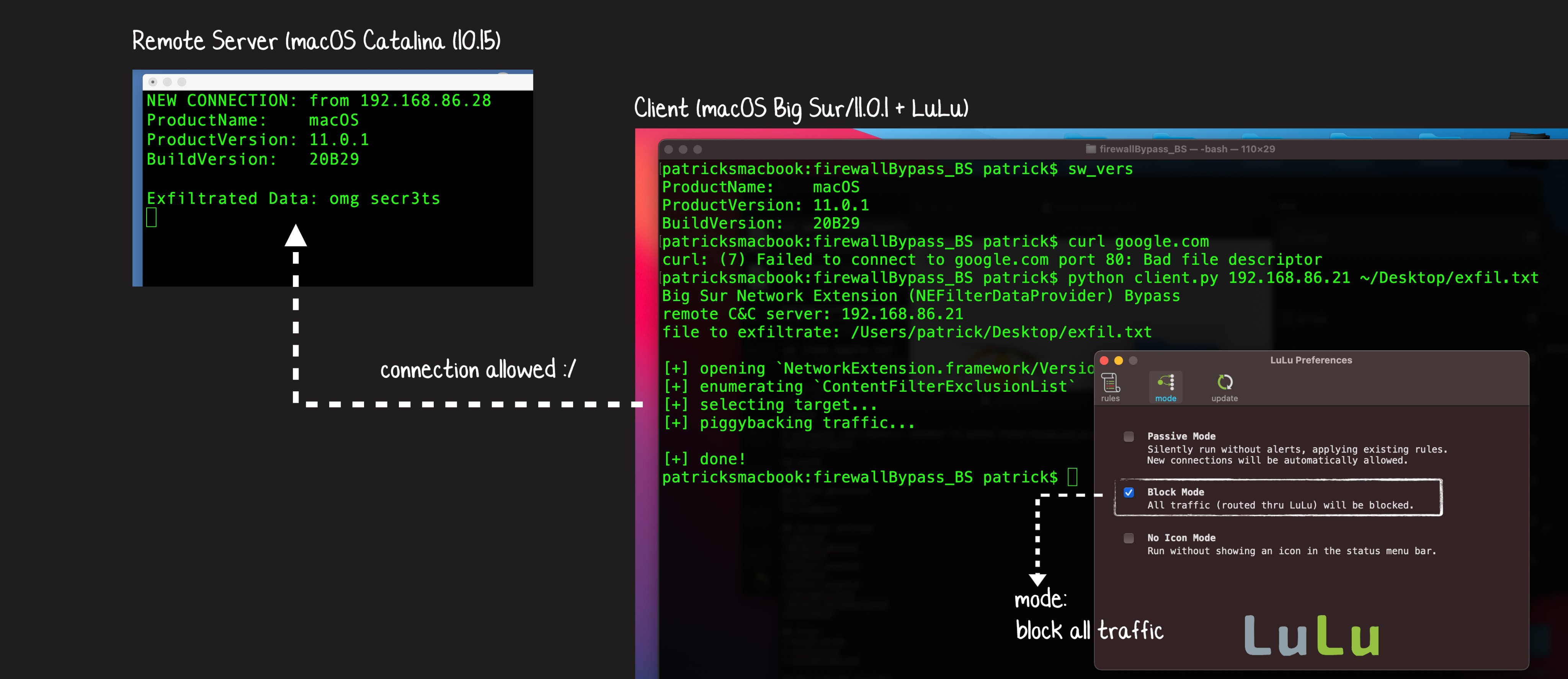
Task: Close the firewallBypass_BS terminal window
Action: (669, 149)
